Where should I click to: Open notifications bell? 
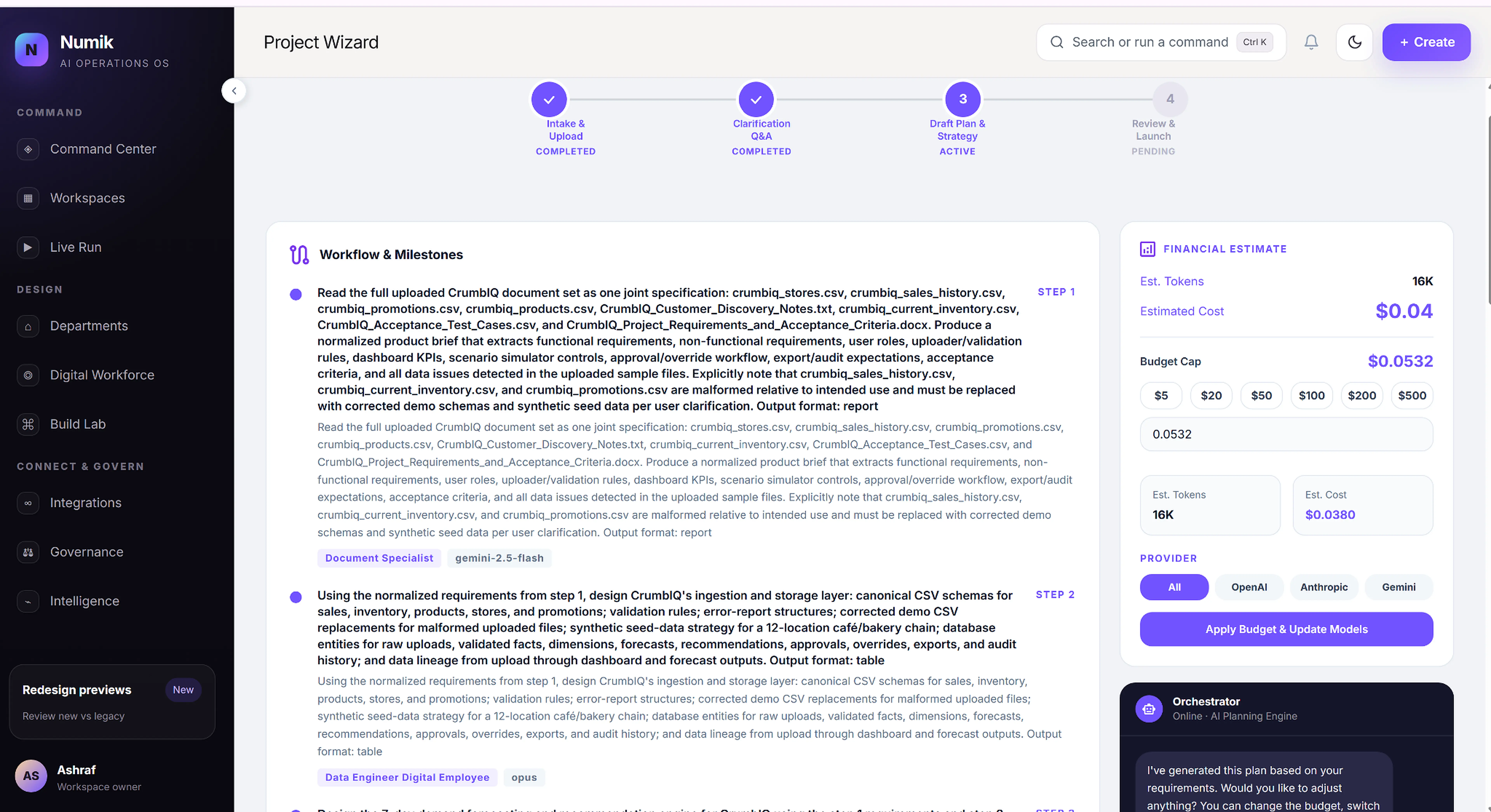tap(1311, 42)
